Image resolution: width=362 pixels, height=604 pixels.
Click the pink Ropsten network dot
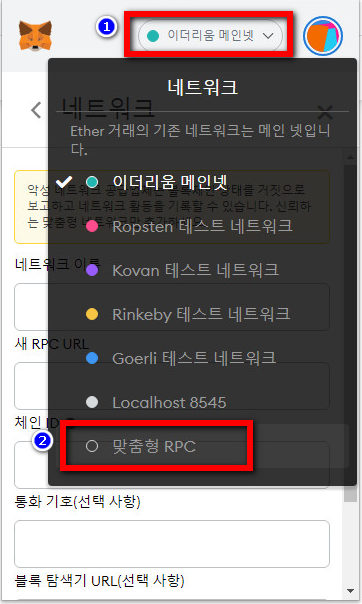[92, 226]
